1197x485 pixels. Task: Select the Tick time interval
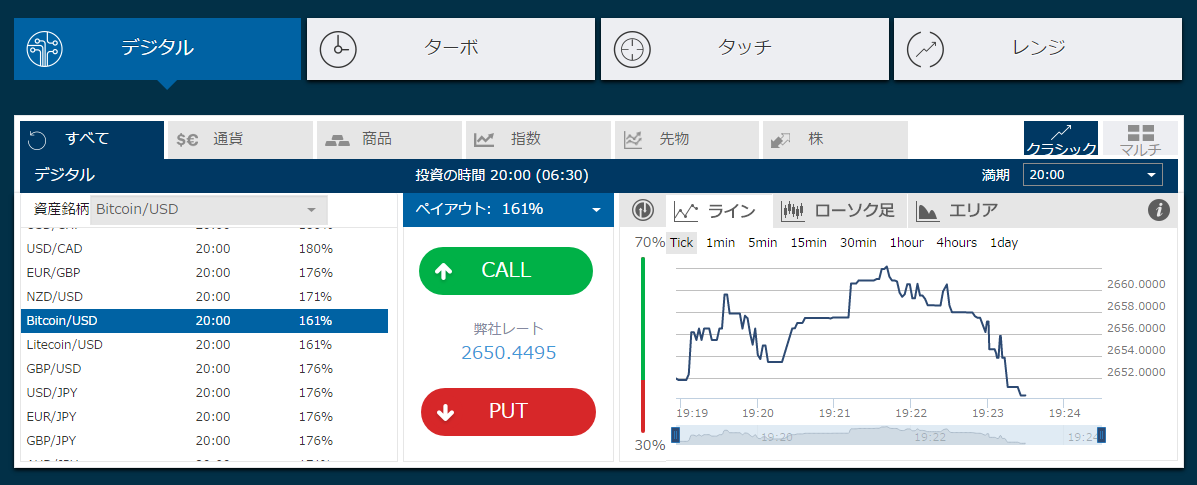click(682, 243)
